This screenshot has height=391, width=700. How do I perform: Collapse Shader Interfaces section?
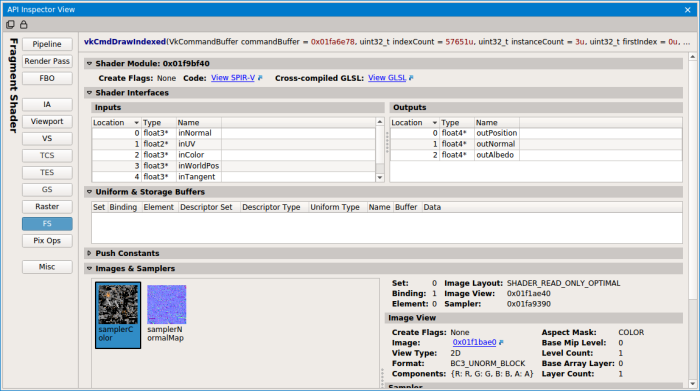tap(89, 93)
